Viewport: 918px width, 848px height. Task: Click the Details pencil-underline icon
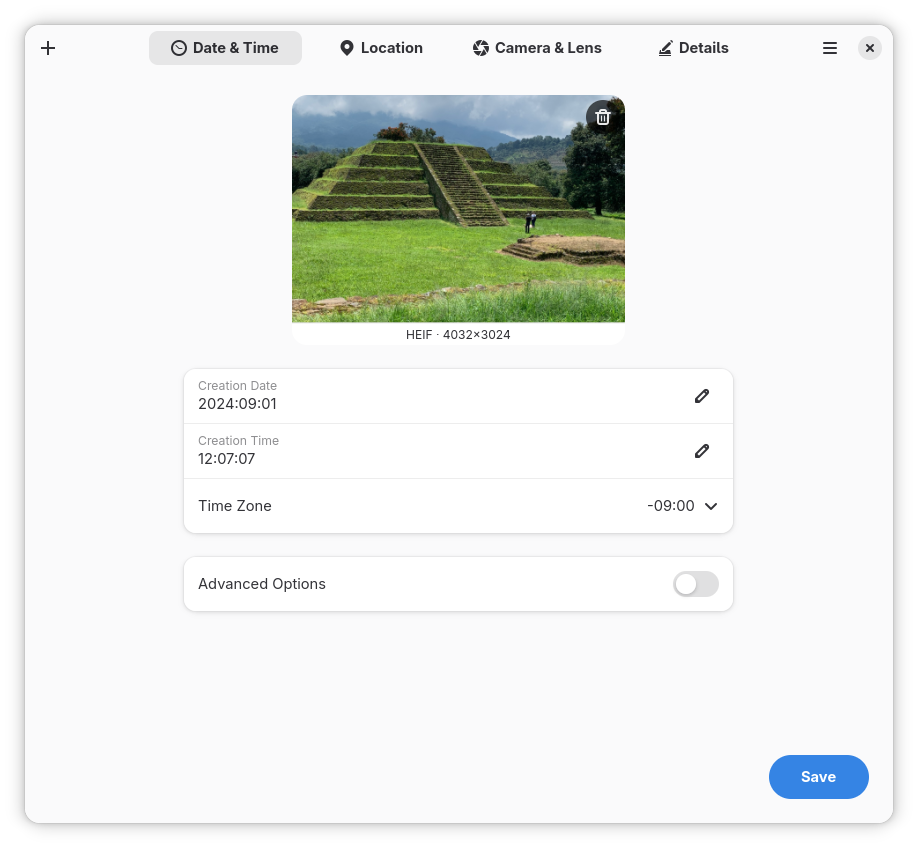[x=665, y=48]
